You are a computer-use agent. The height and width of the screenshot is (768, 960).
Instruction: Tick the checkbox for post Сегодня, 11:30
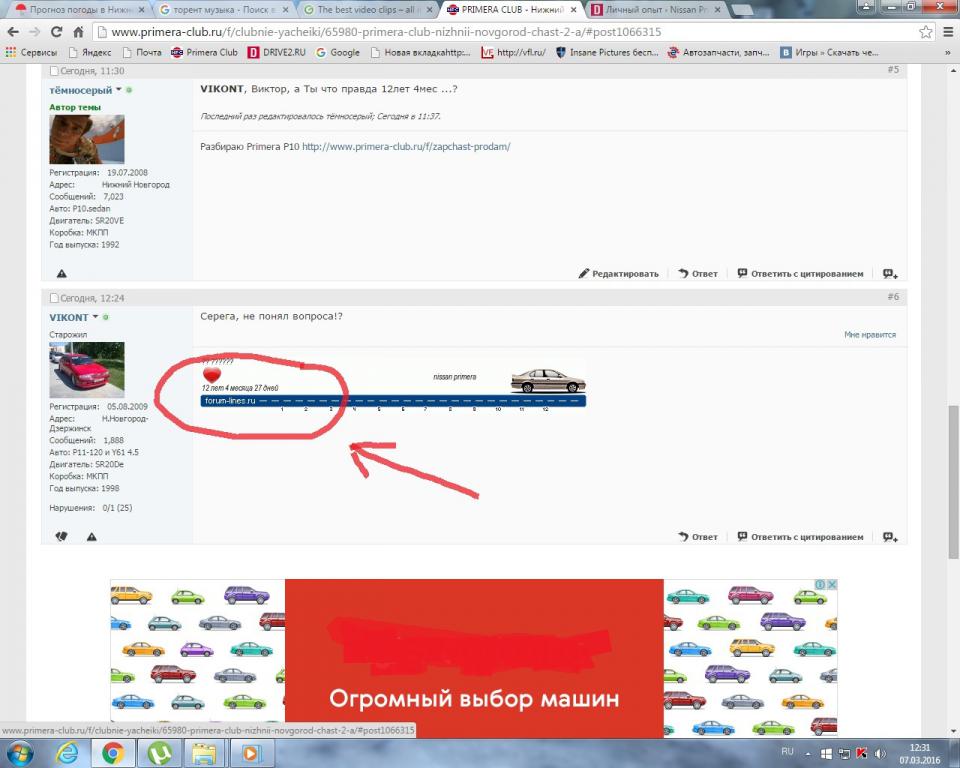point(54,71)
